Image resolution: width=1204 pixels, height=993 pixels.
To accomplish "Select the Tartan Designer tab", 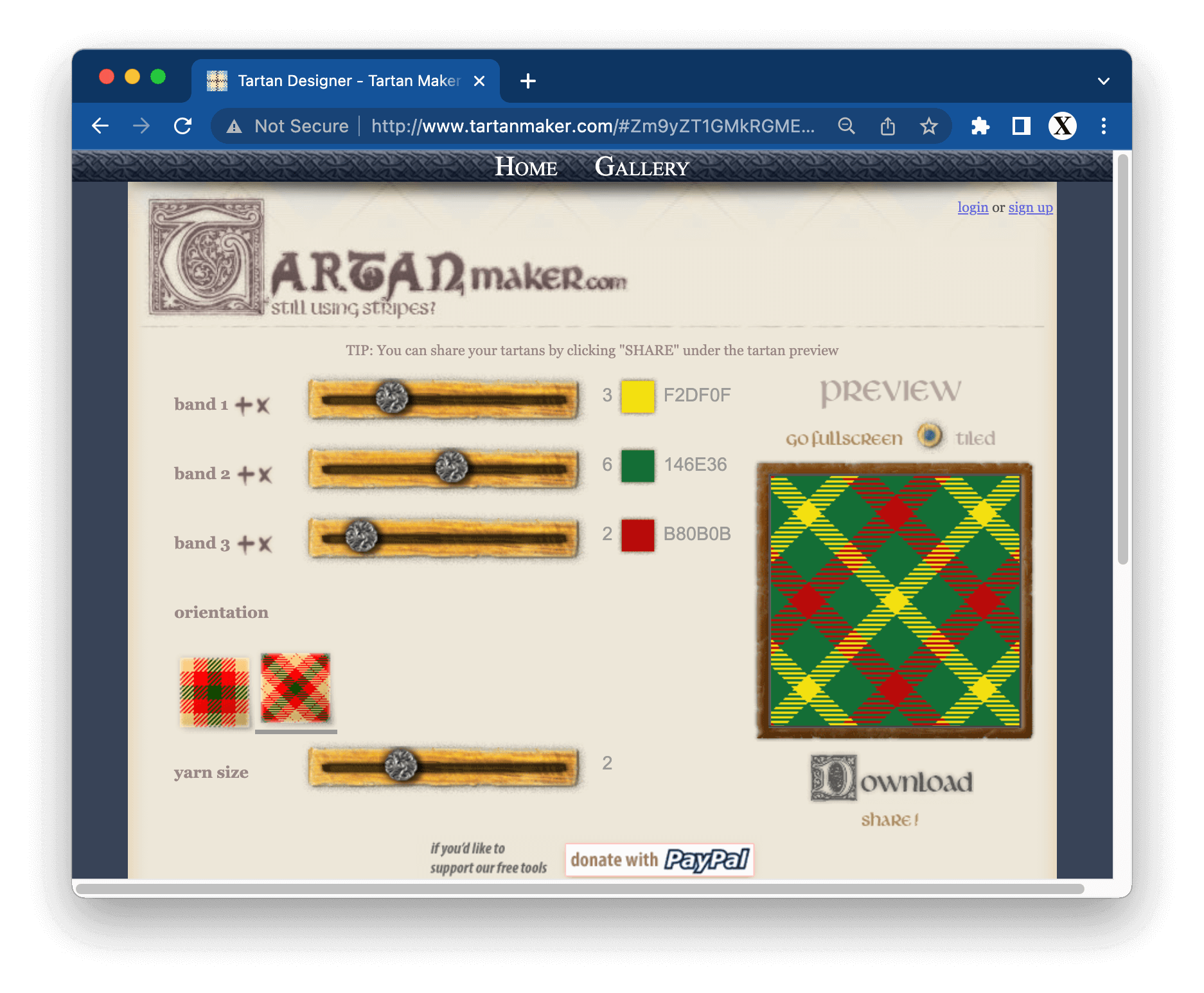I will click(346, 81).
